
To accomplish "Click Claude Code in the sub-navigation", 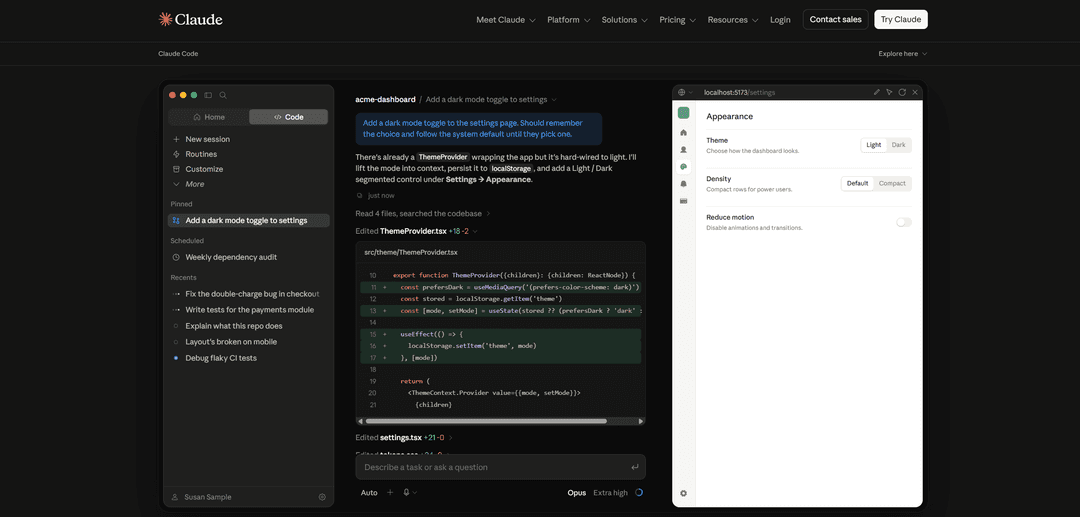I will point(178,54).
